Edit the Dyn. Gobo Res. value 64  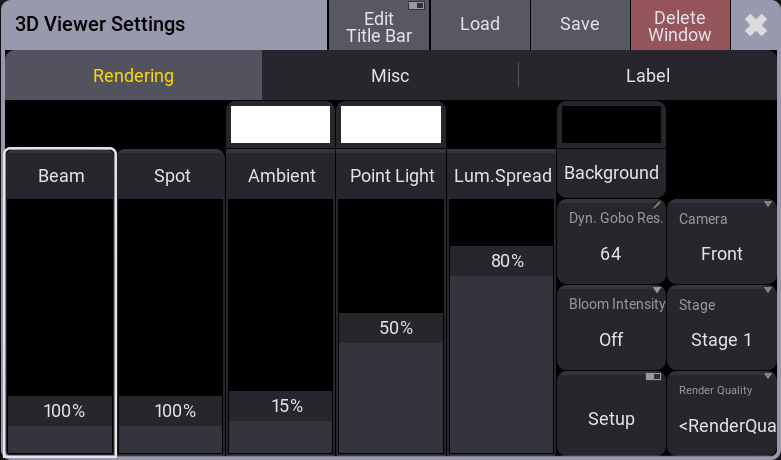tap(611, 241)
